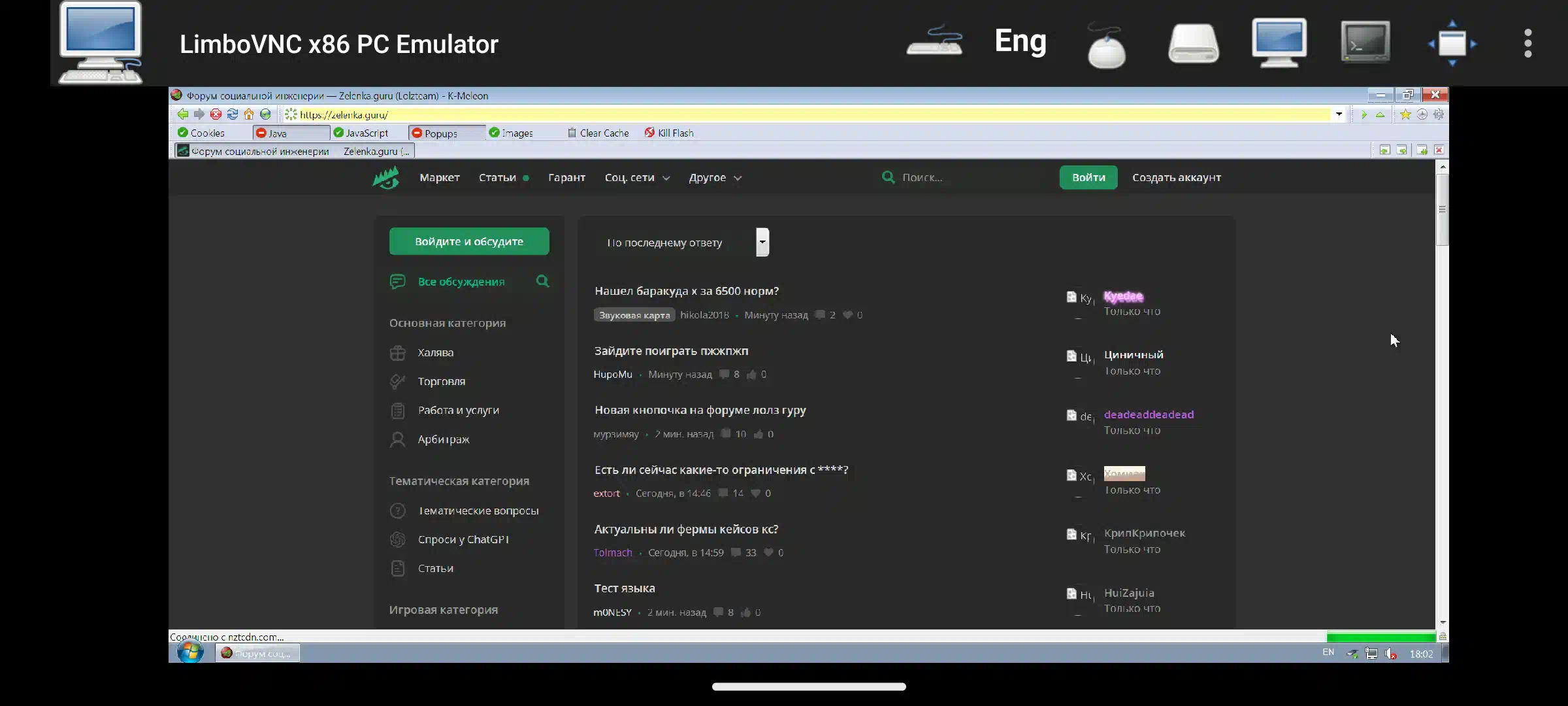1568x706 pixels.
Task: Stop page loading with red X icon
Action: [216, 114]
